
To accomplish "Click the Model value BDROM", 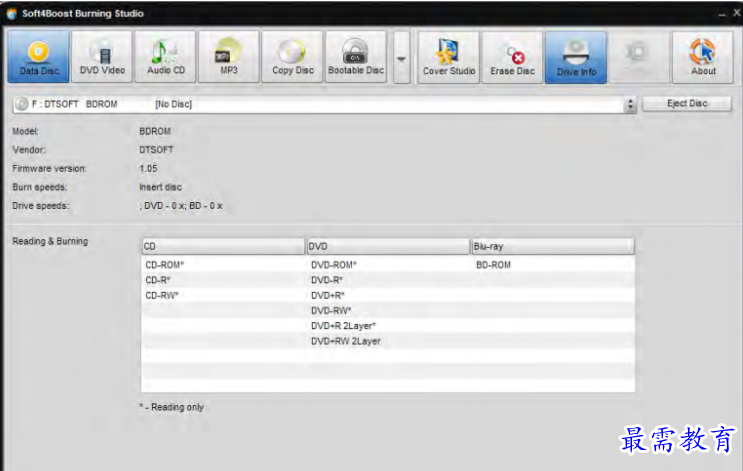I will click(155, 131).
